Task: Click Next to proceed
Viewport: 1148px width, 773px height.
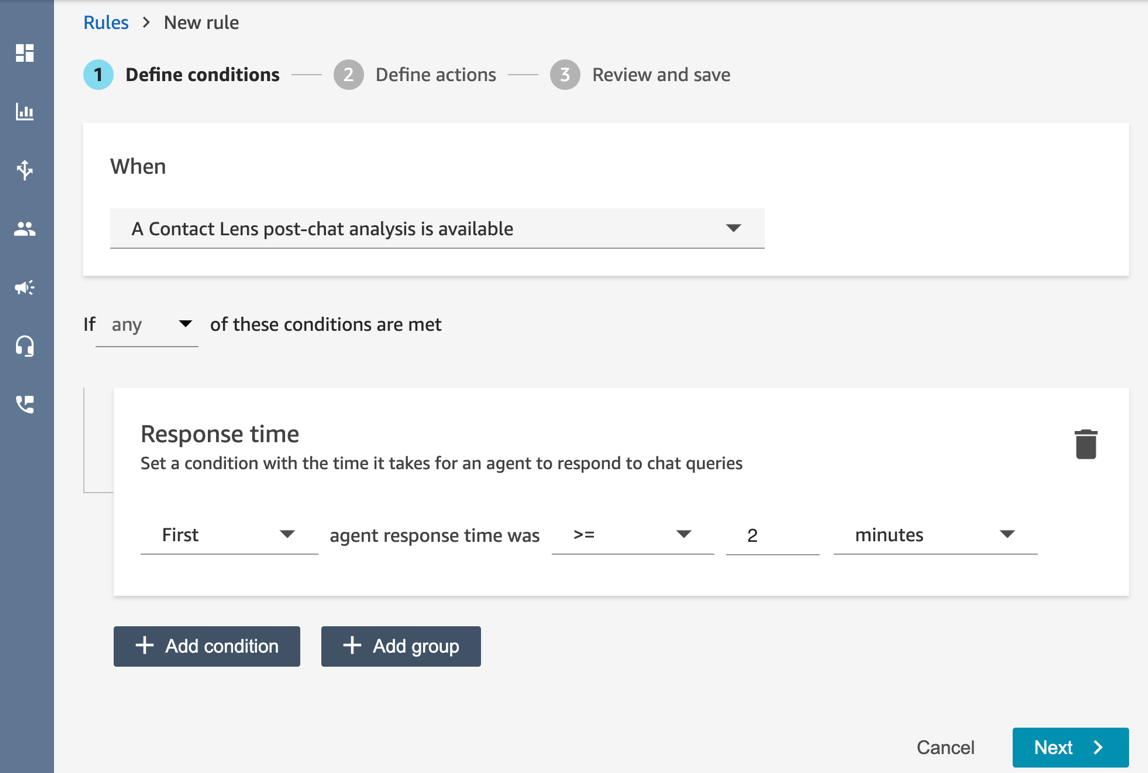Action: (x=1070, y=747)
